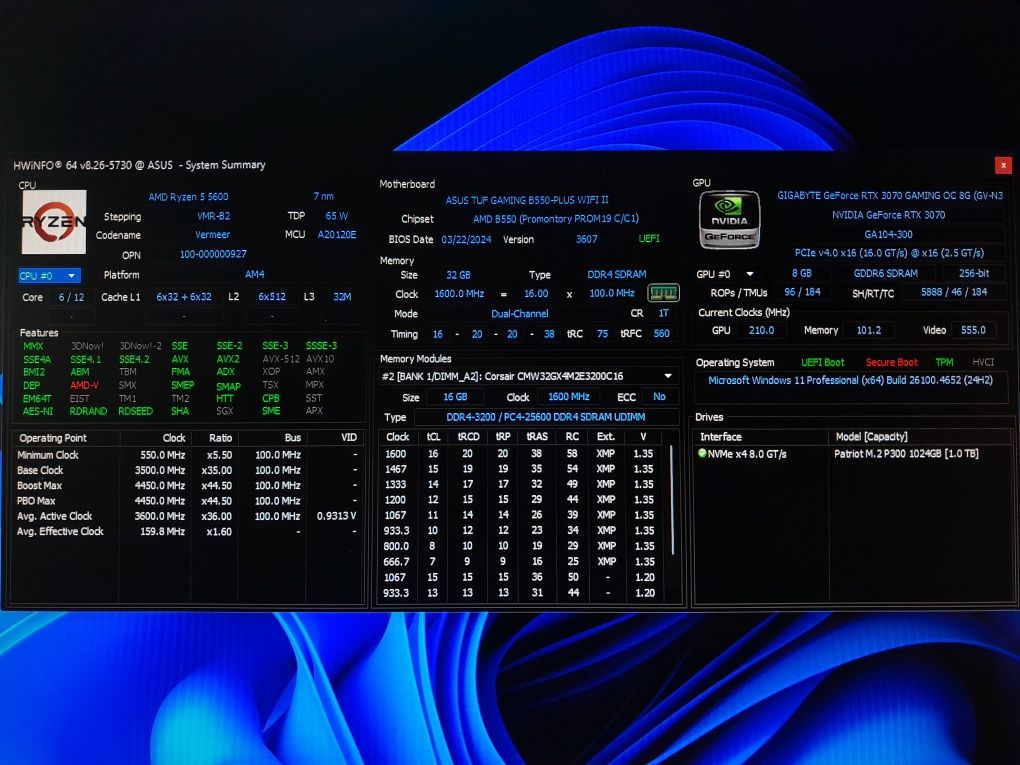Click the red Secure Boot status label
The height and width of the screenshot is (765, 1020).
[x=891, y=362]
